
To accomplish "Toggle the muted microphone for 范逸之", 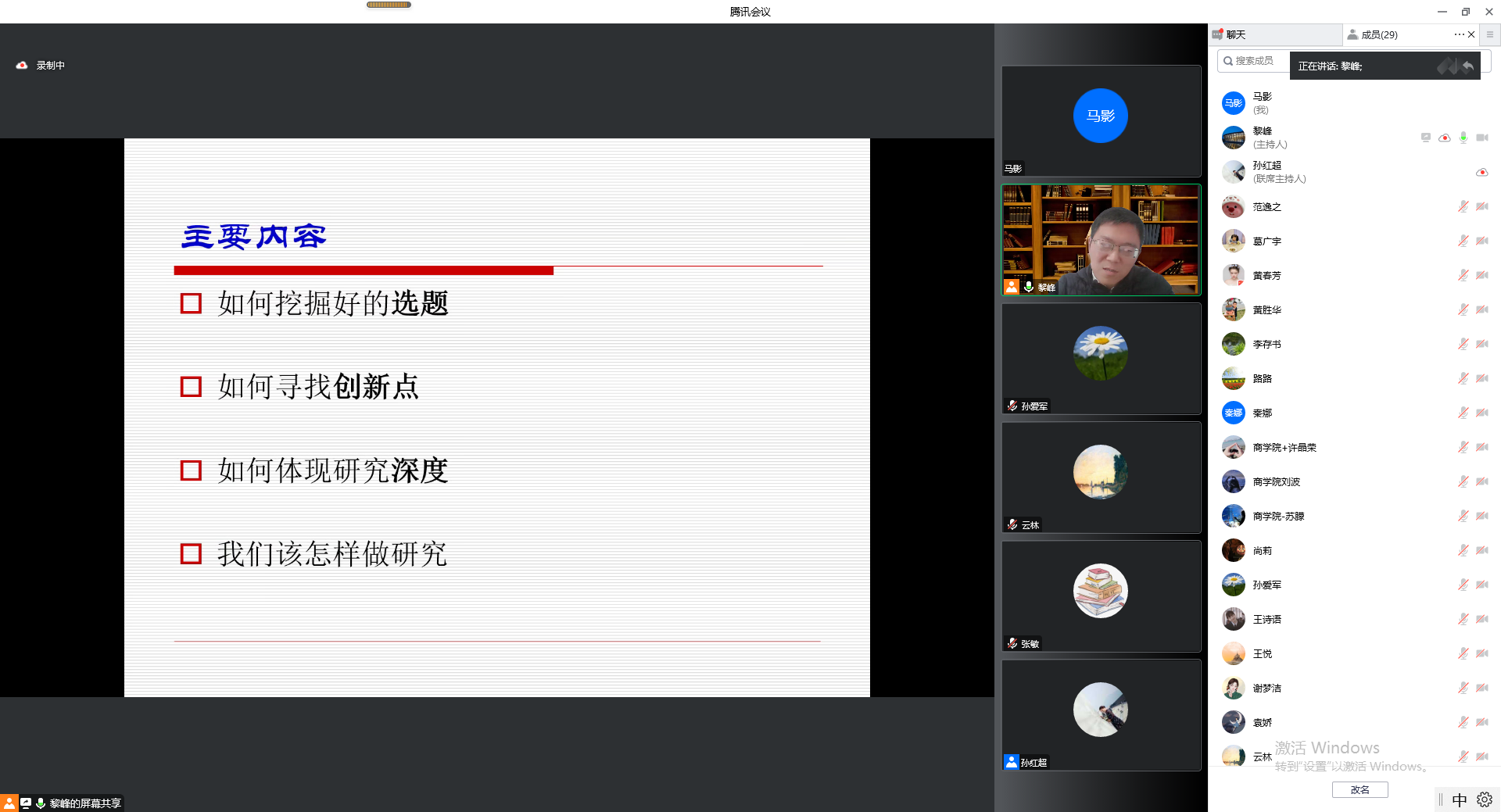I will 1463,206.
